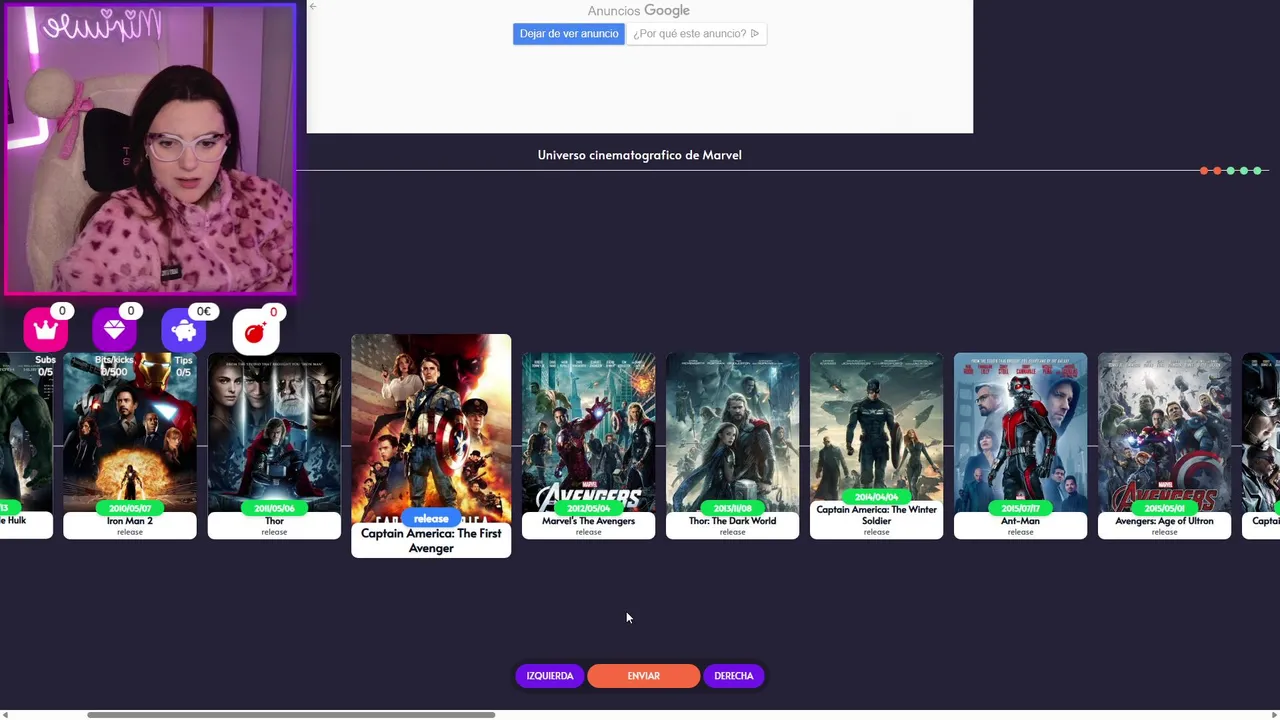Click the Anuncios Google label

[638, 11]
